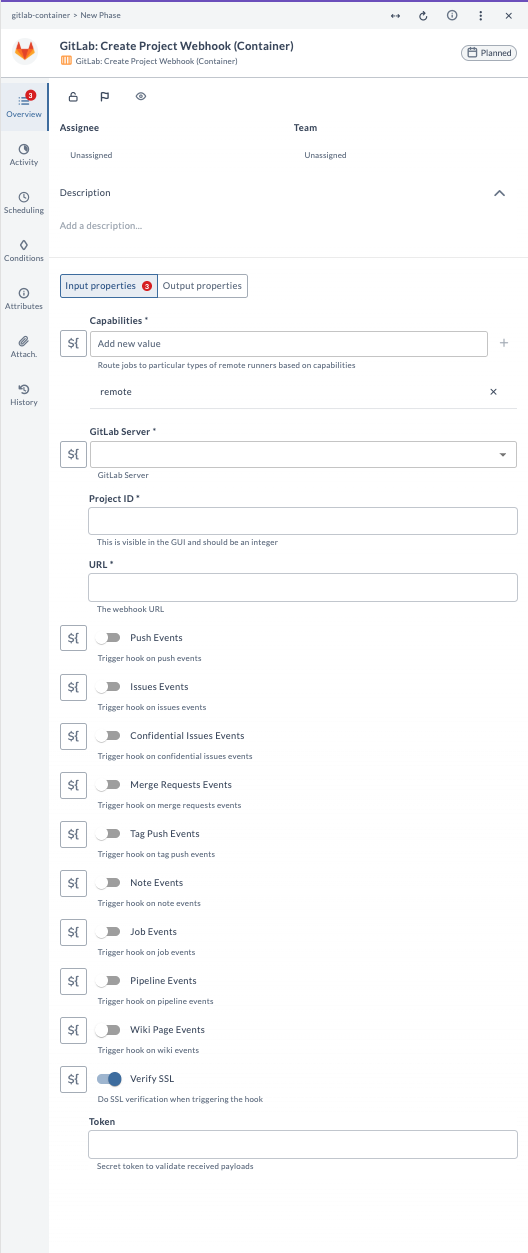Click the URL input field
Viewport: 528px width, 1253px height.
click(303, 587)
